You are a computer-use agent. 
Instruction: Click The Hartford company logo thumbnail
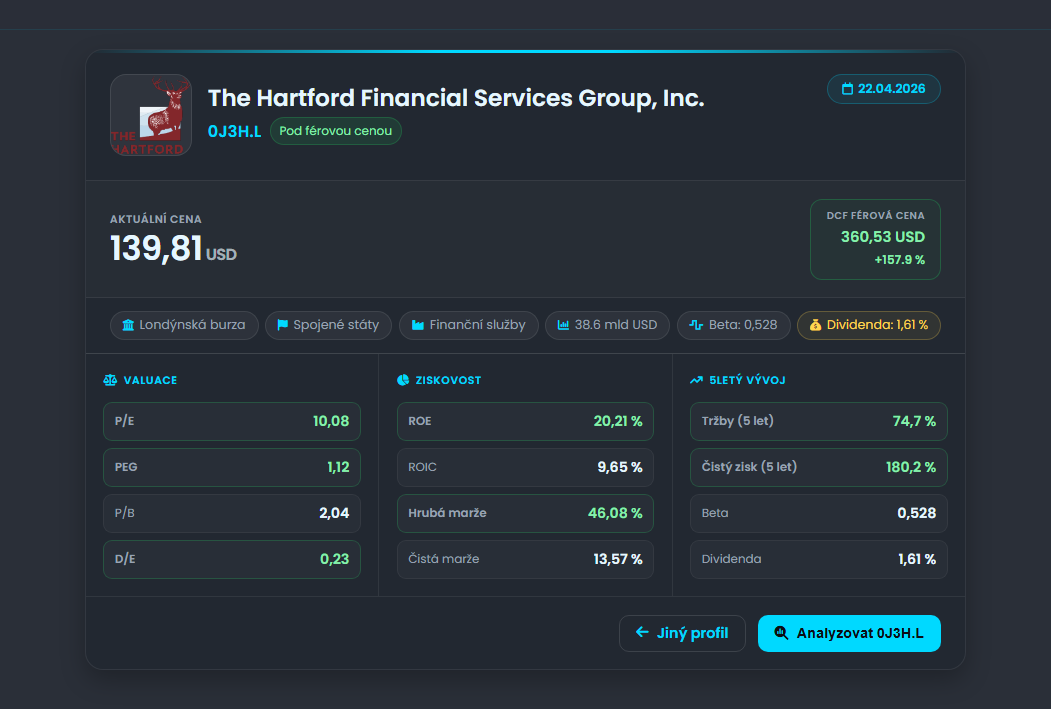tap(151, 115)
